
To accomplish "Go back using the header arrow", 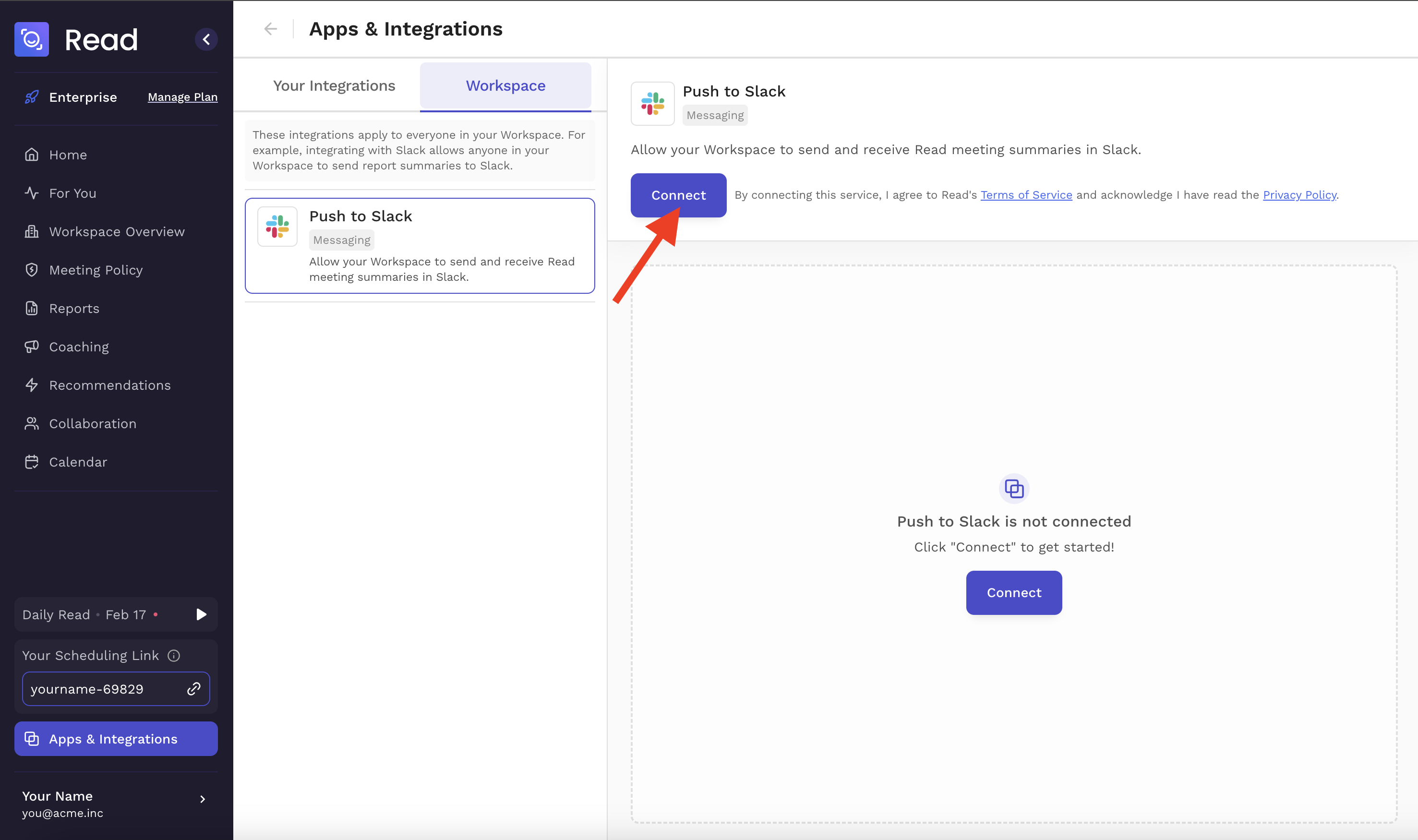I will click(x=271, y=29).
